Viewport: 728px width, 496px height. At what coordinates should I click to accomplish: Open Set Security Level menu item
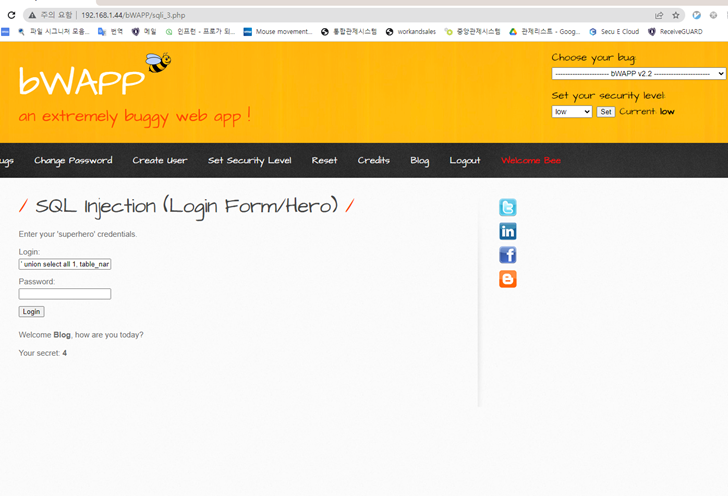coord(249,160)
